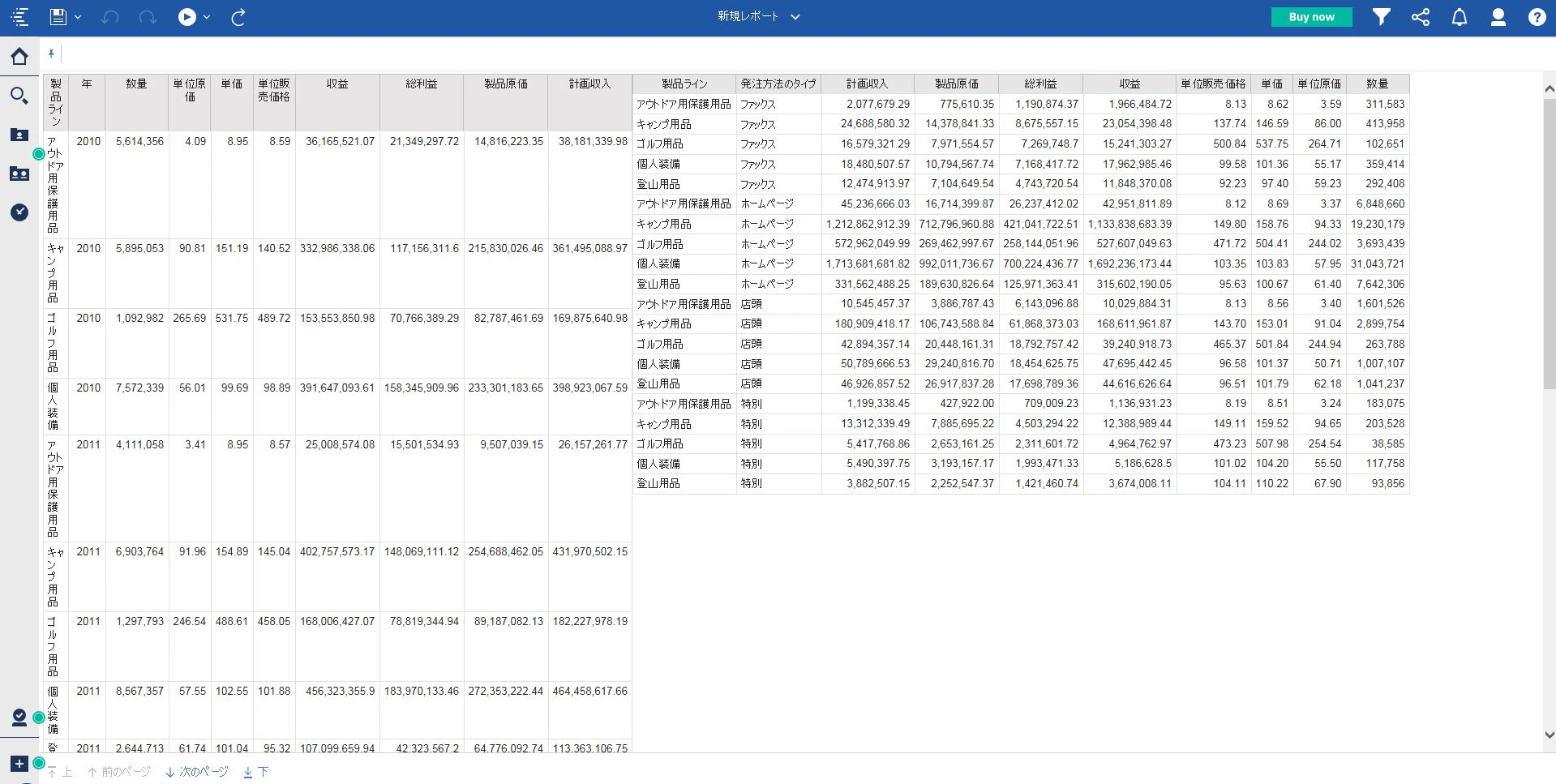Viewport: 1556px width, 784px height.
Task: Go to Home in the sidebar
Action: [19, 56]
